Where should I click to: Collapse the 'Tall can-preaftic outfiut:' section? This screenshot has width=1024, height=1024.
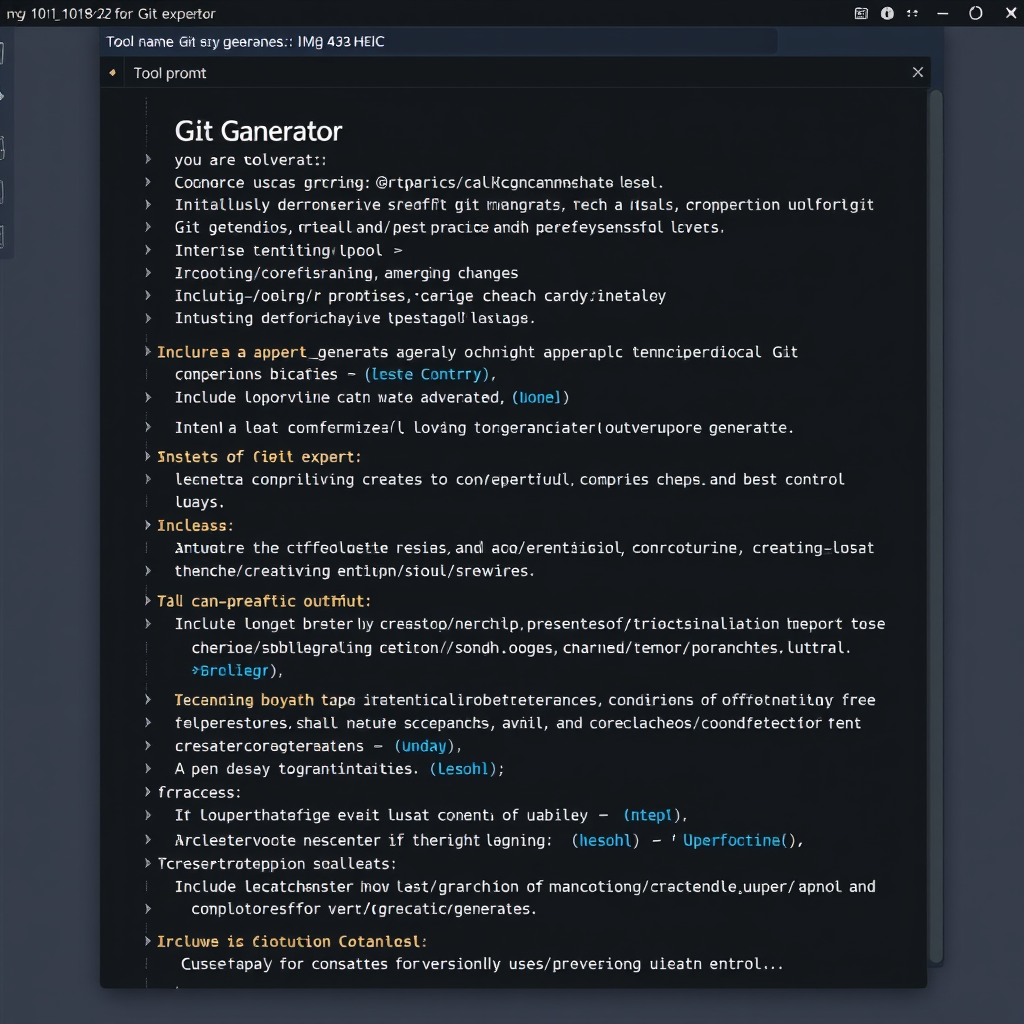[148, 600]
